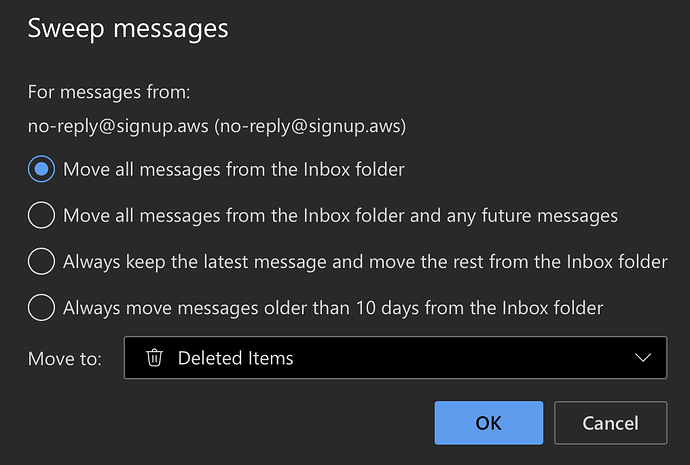
Task: Click the sender address shown in parentheses
Action: pyautogui.click(x=310, y=127)
